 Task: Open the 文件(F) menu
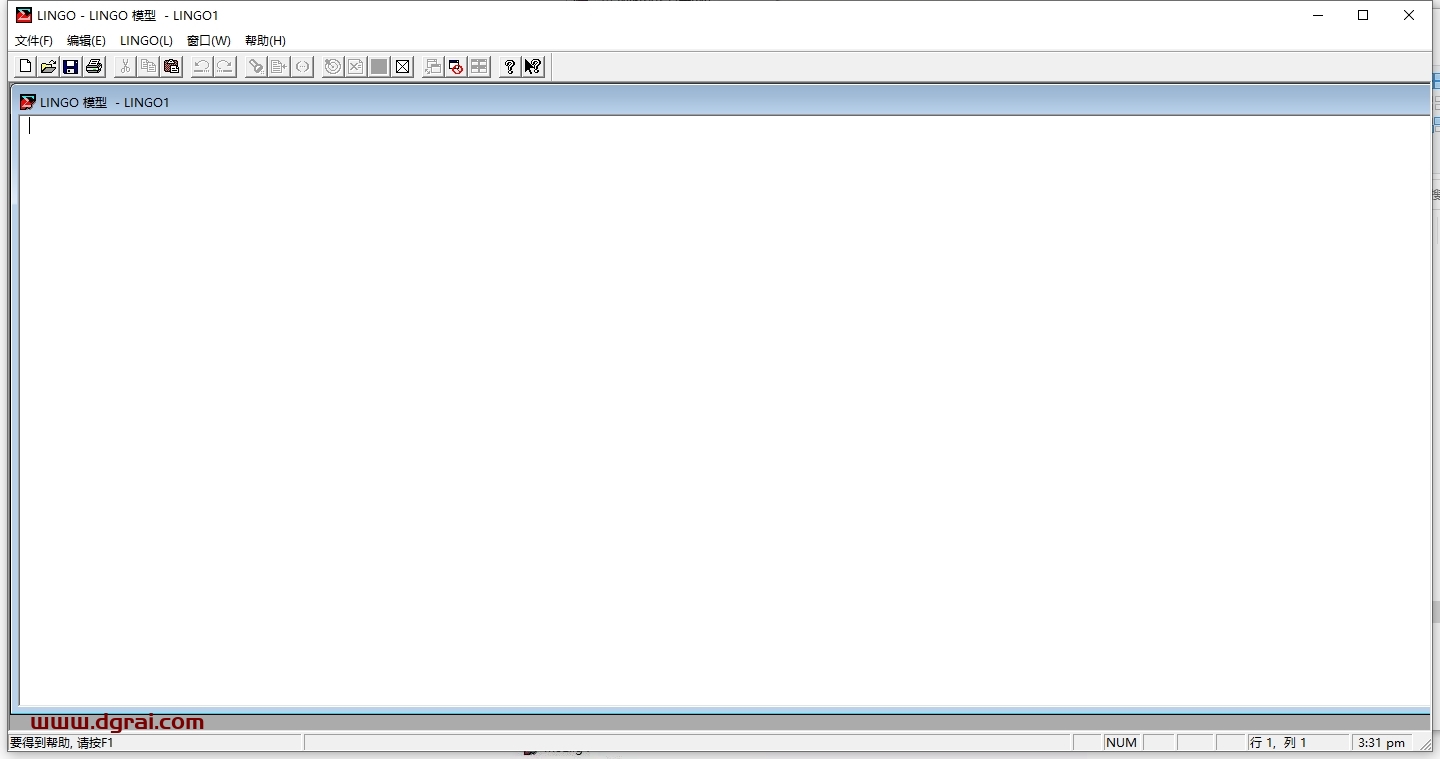34,41
